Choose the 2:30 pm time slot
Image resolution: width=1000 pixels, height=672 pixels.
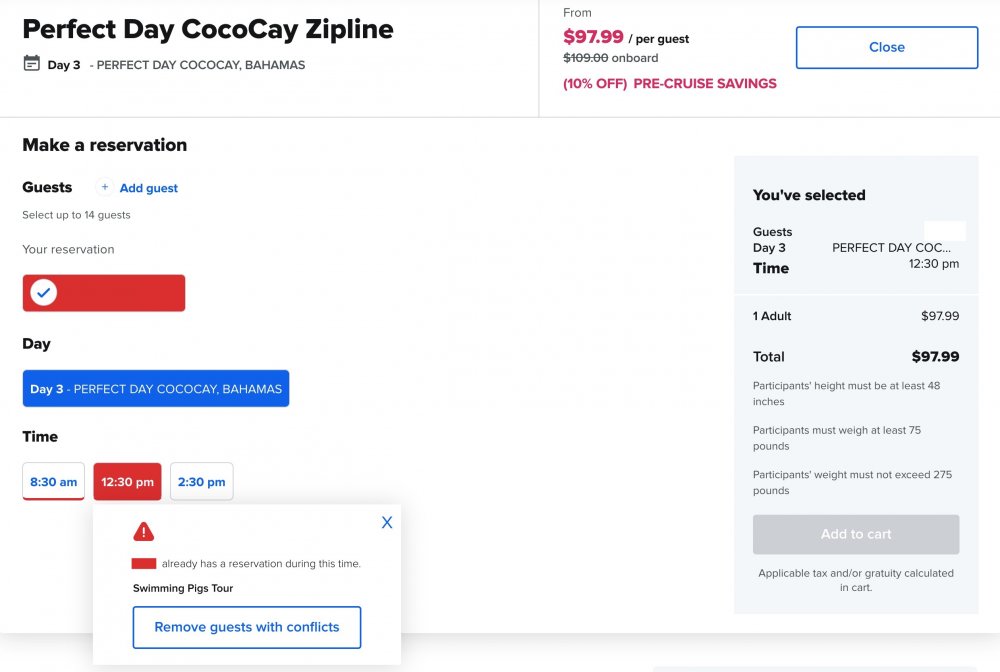[x=202, y=481]
